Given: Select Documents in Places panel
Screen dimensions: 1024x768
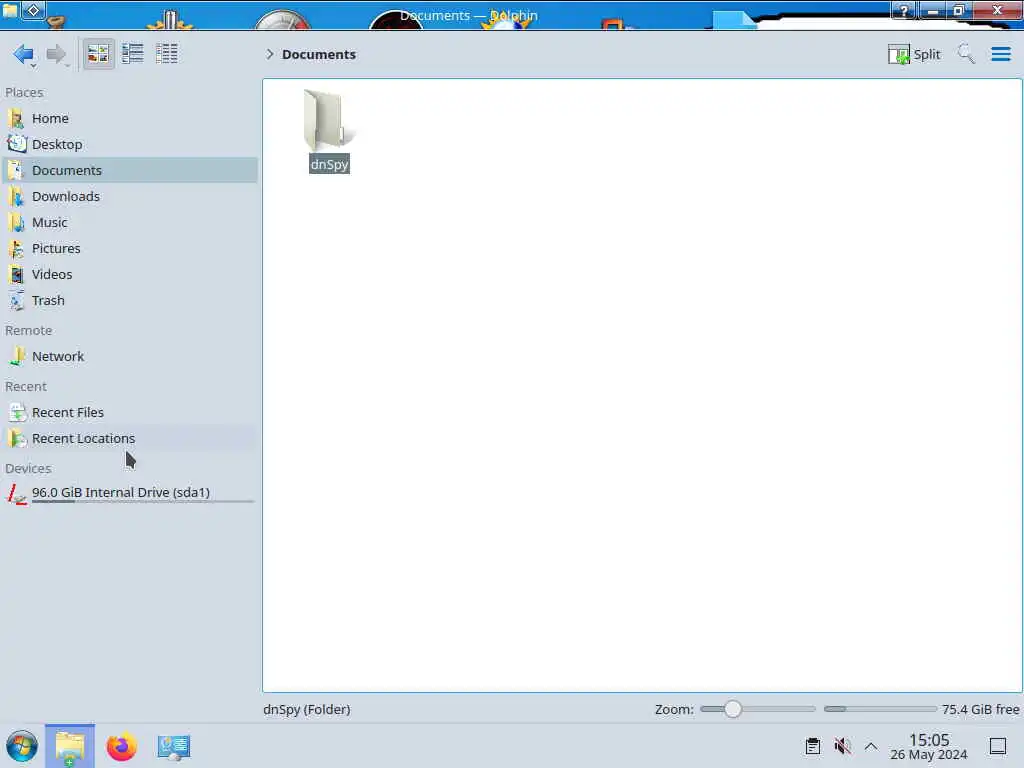Looking at the screenshot, I should pos(130,170).
